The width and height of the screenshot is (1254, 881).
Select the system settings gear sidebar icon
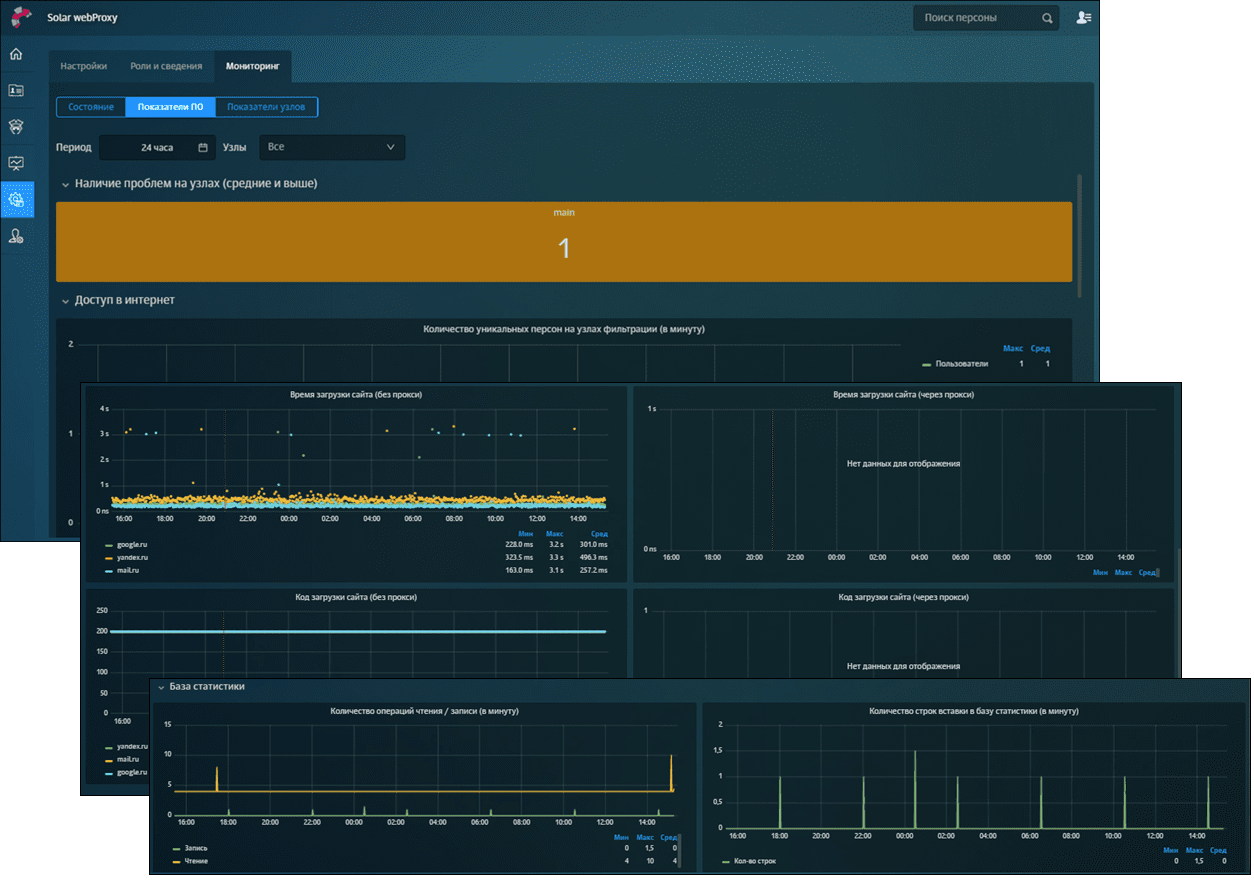(16, 200)
